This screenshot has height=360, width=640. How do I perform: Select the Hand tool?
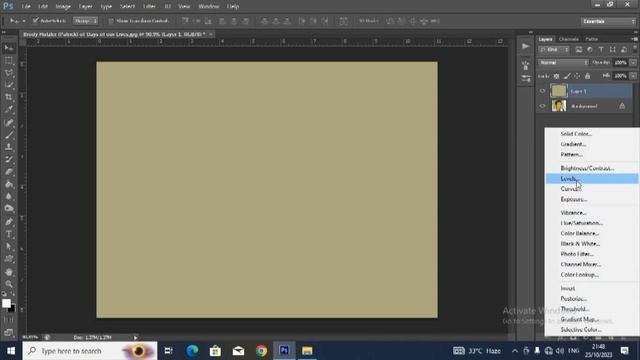coord(9,272)
